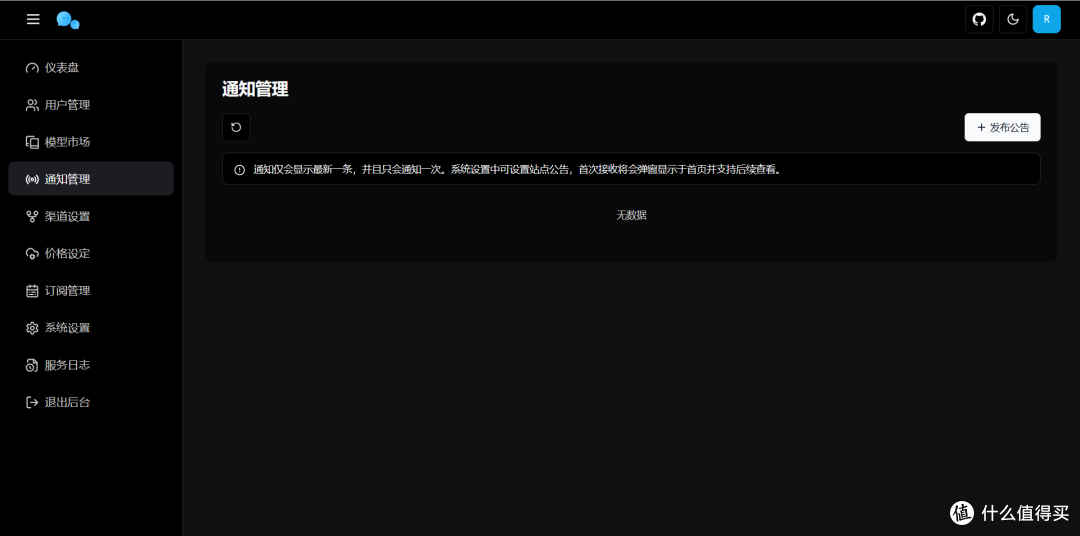Open the GitHub repository link icon

coord(979,19)
